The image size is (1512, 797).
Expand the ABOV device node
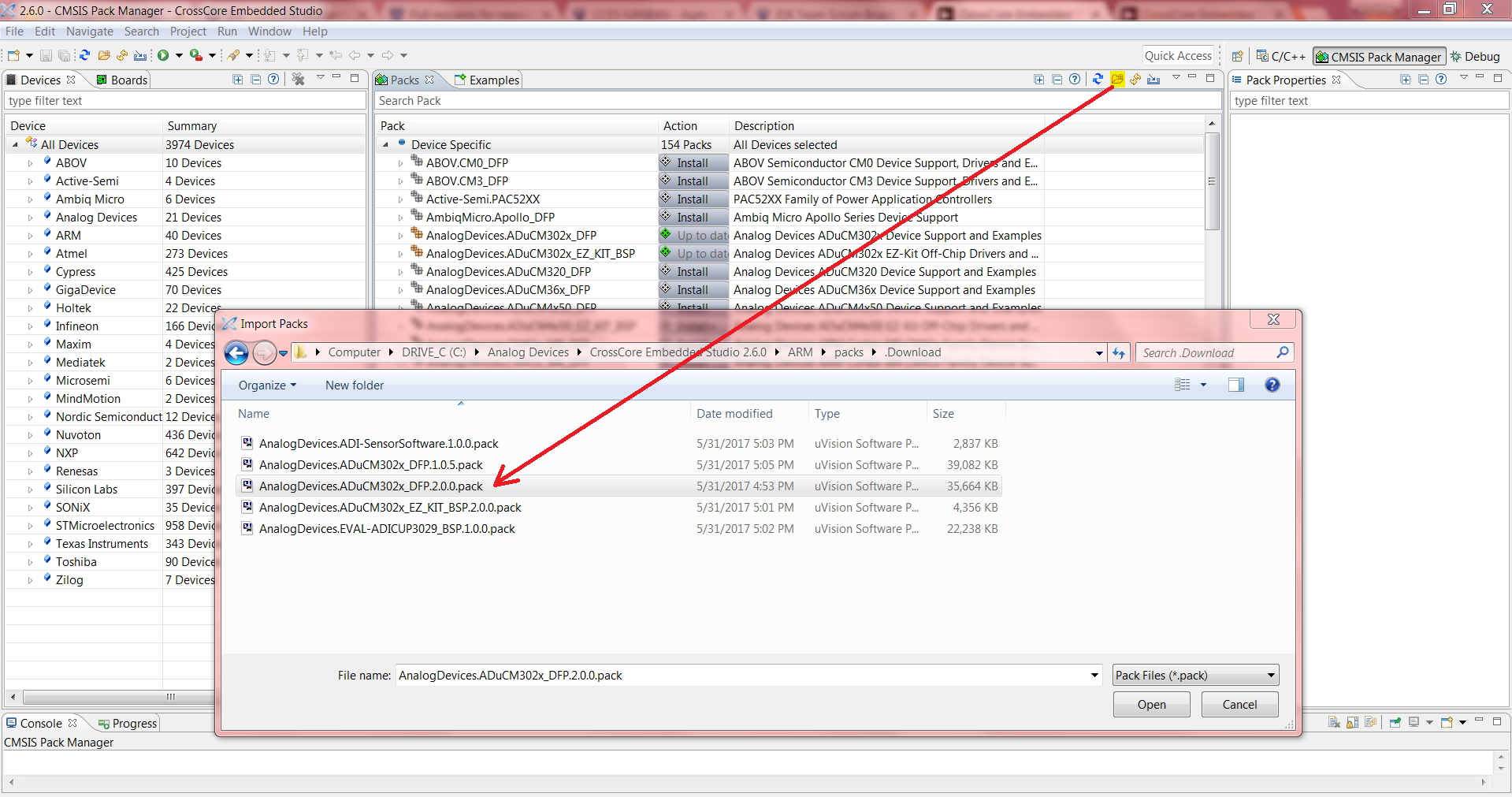click(30, 163)
